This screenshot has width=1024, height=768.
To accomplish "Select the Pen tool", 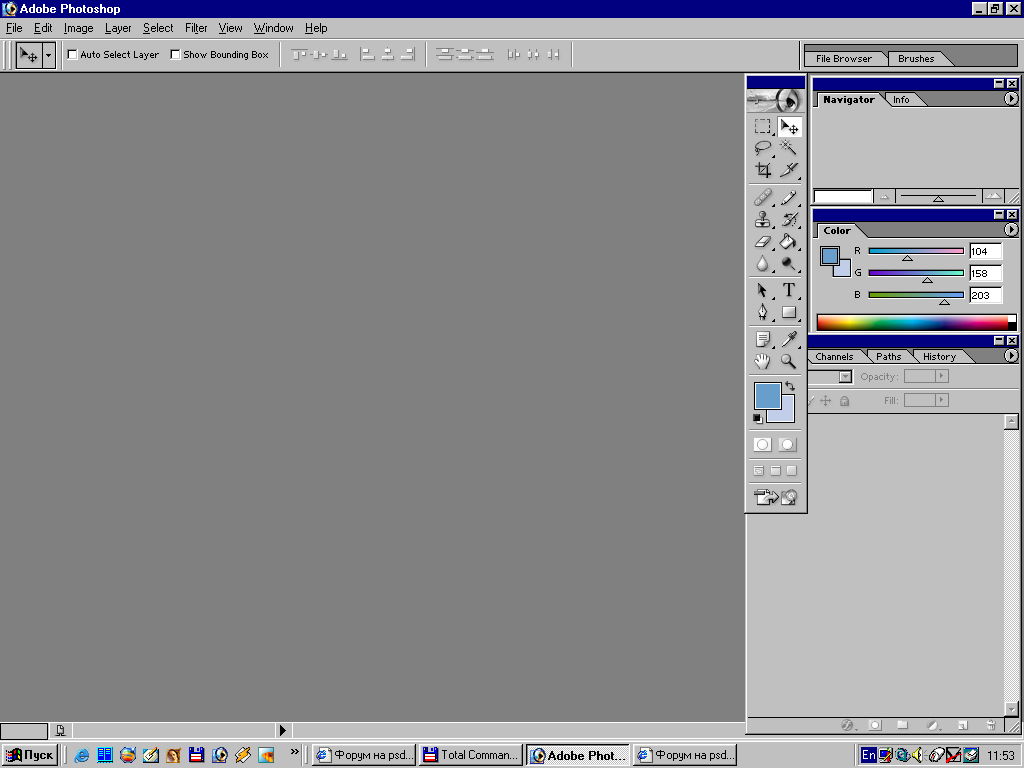I will coord(762,312).
